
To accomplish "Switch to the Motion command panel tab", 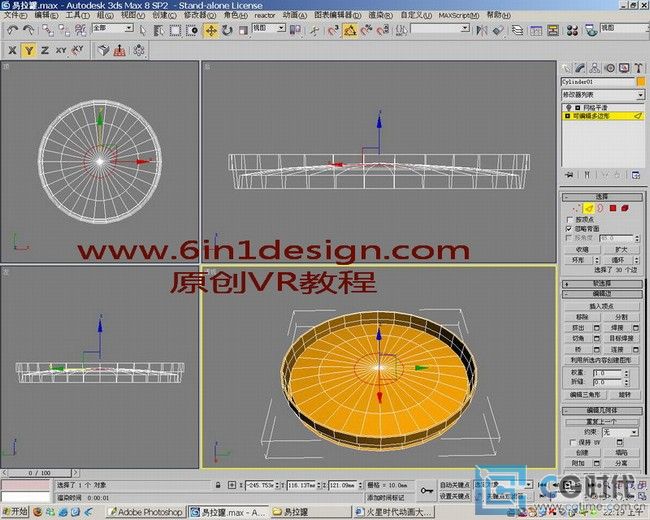I will point(609,68).
